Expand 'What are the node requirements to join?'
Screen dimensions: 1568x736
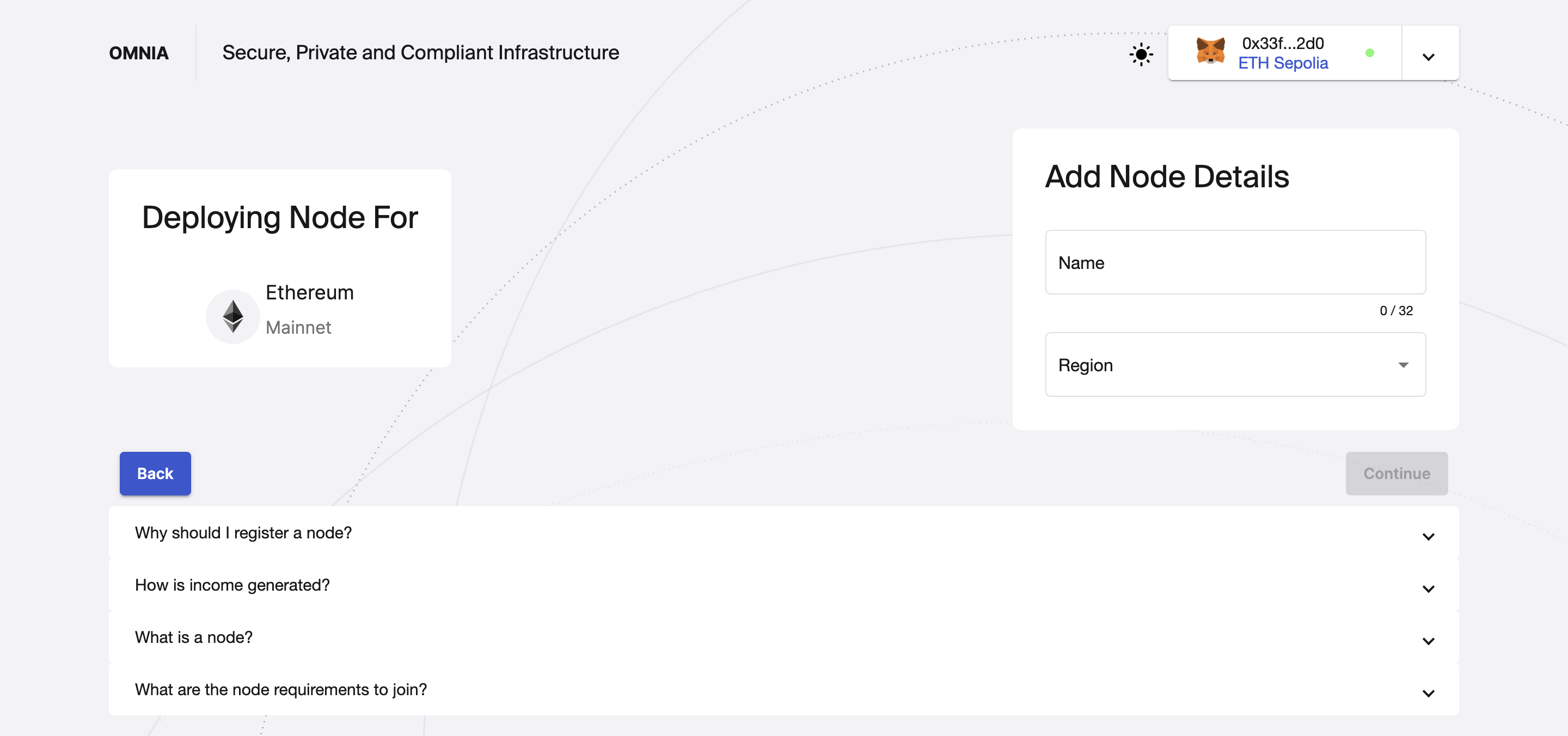pyautogui.click(x=783, y=690)
